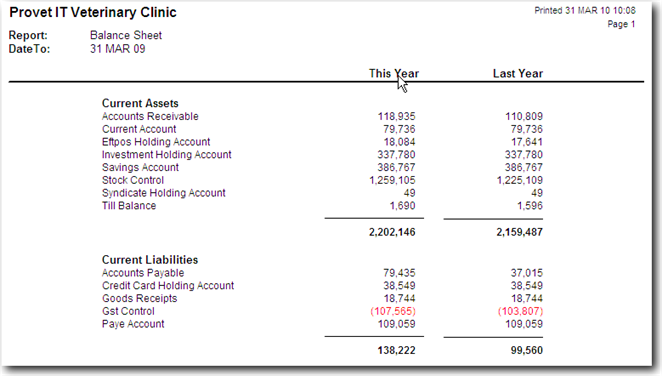Click the This Year column header
Screen dimensions: 662x376
click(x=394, y=73)
